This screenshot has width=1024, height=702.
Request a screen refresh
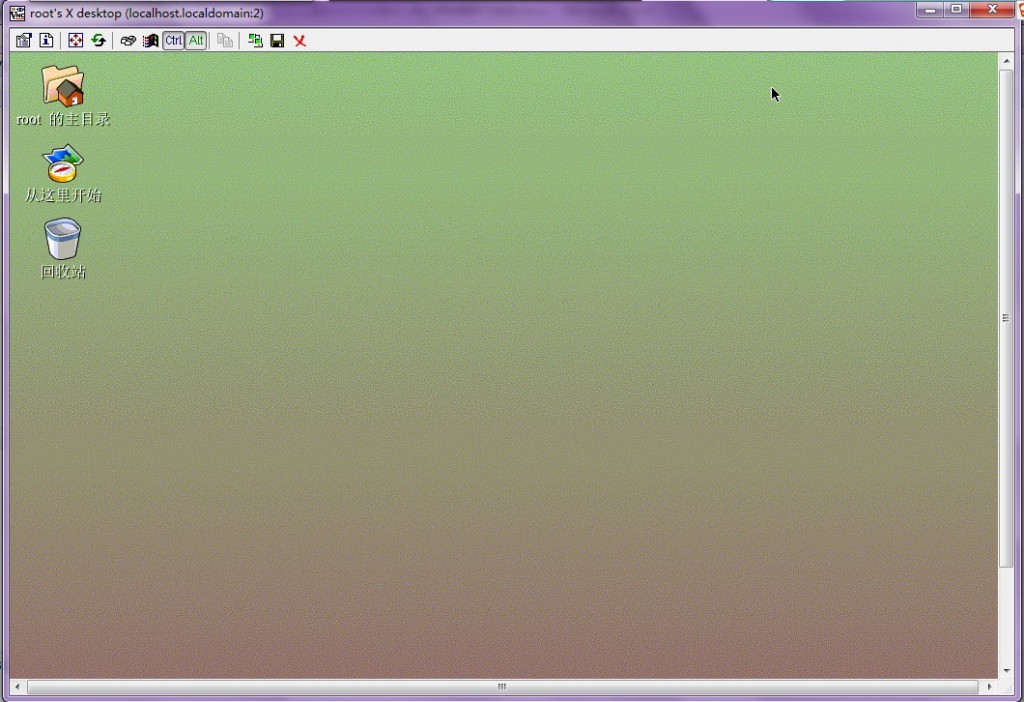click(x=99, y=40)
